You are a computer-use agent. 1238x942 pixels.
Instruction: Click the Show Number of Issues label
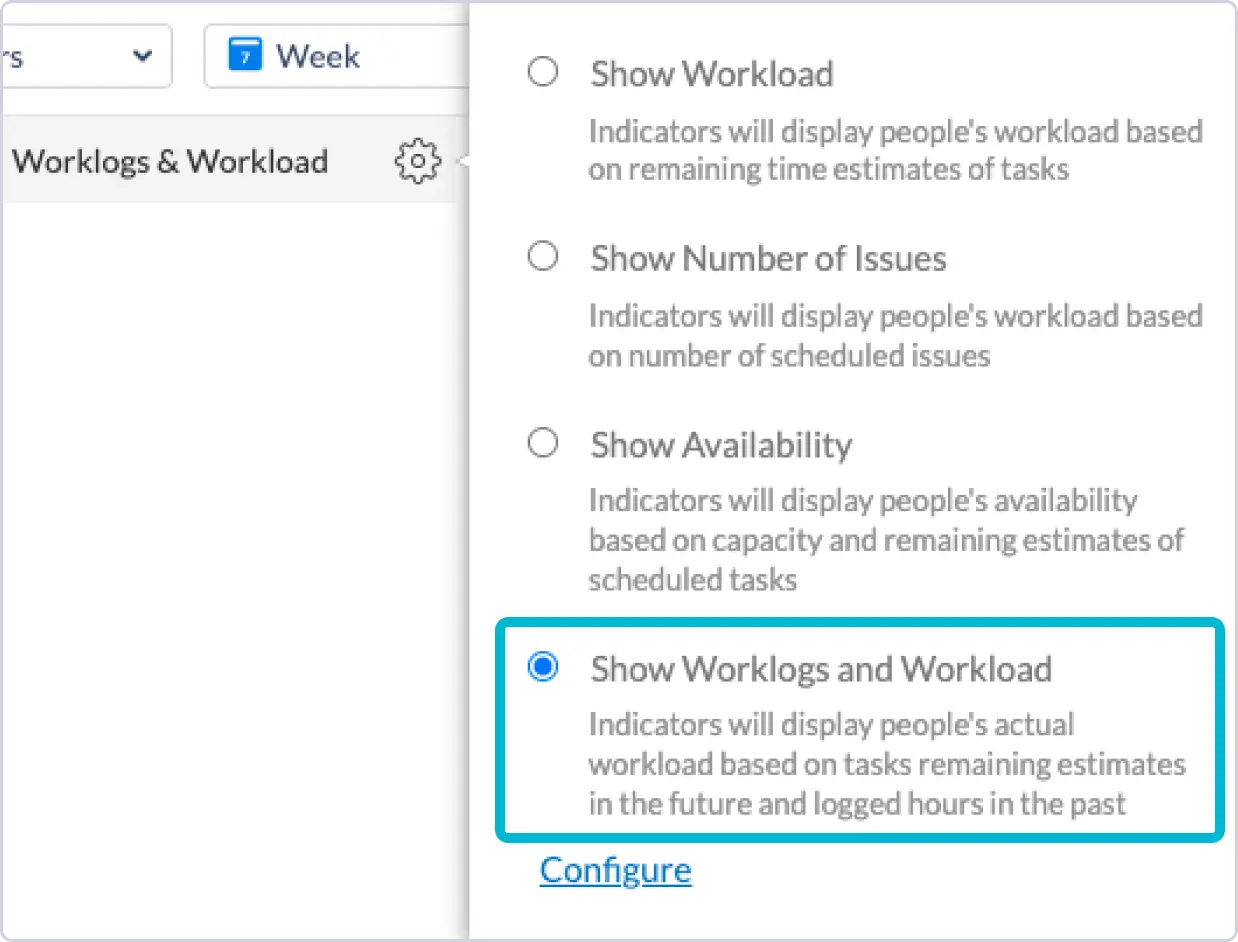(768, 259)
